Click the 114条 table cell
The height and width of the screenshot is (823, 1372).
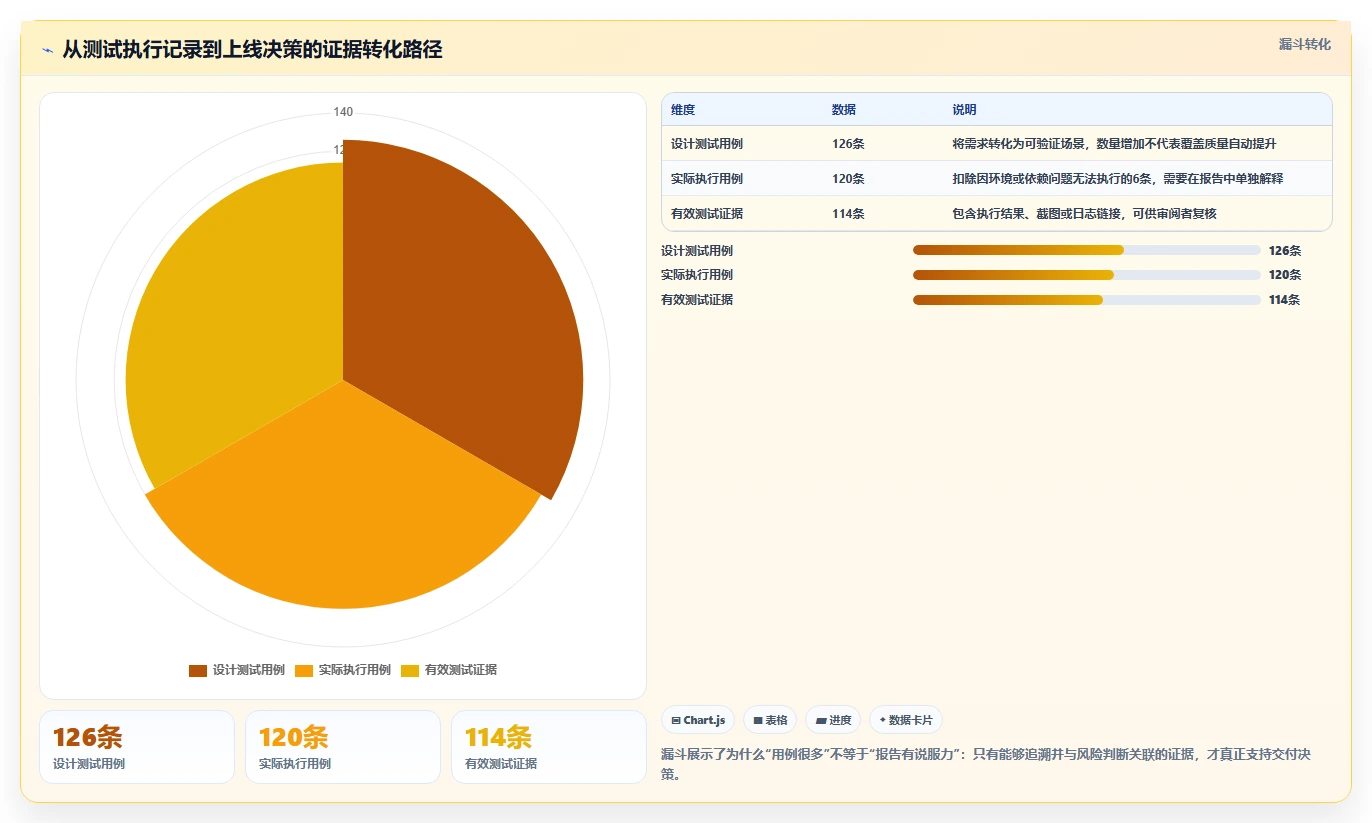(848, 214)
